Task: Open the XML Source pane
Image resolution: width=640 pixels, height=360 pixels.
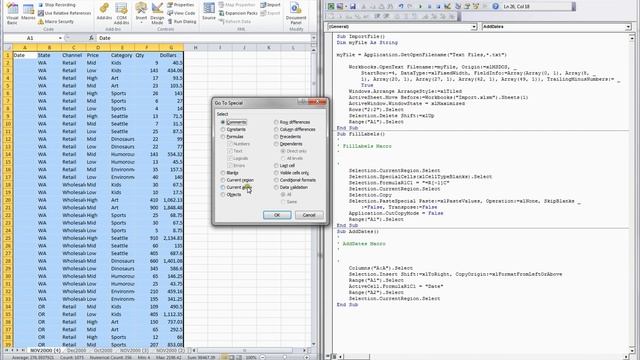Action: 209,11
